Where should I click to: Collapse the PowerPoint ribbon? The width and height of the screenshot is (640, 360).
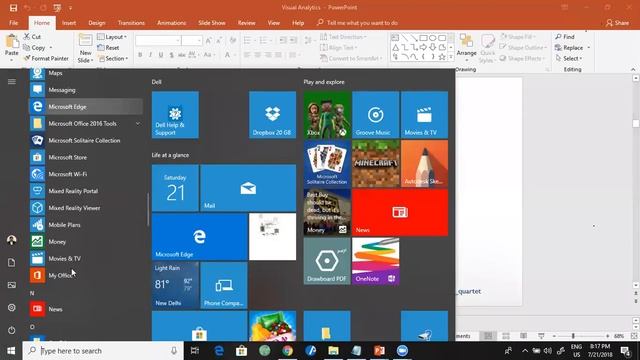point(633,69)
